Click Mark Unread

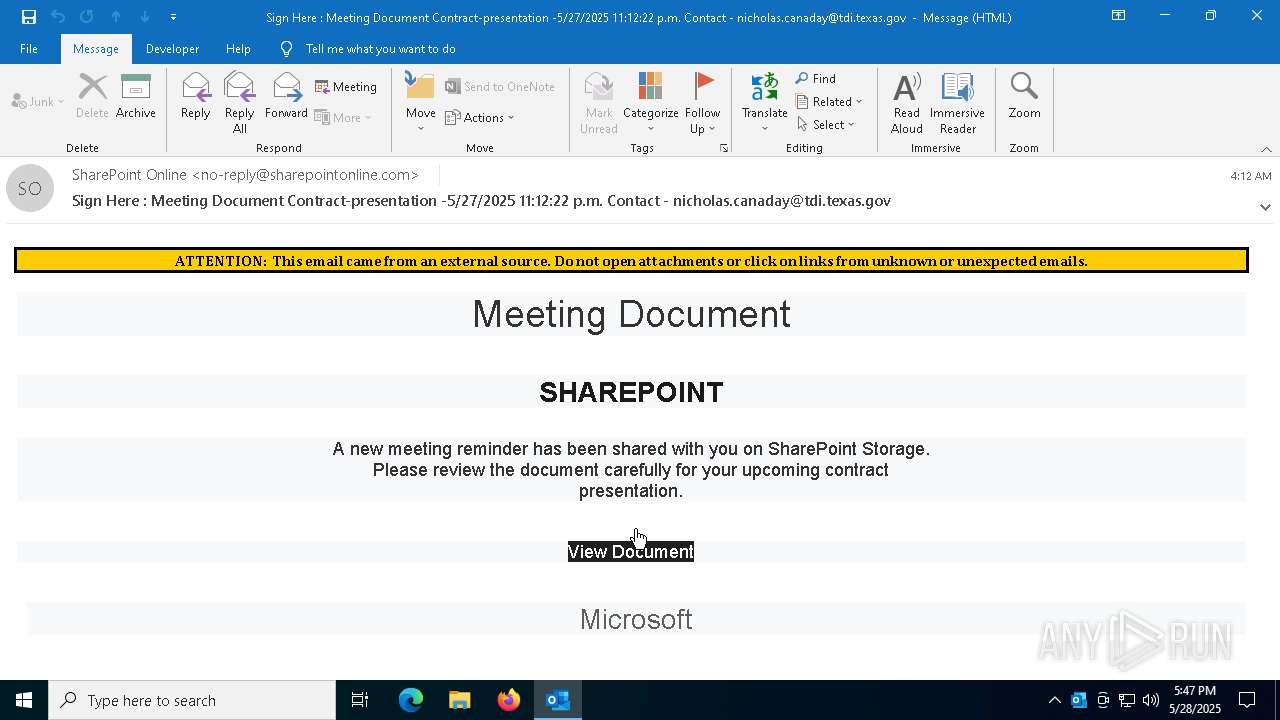click(599, 104)
